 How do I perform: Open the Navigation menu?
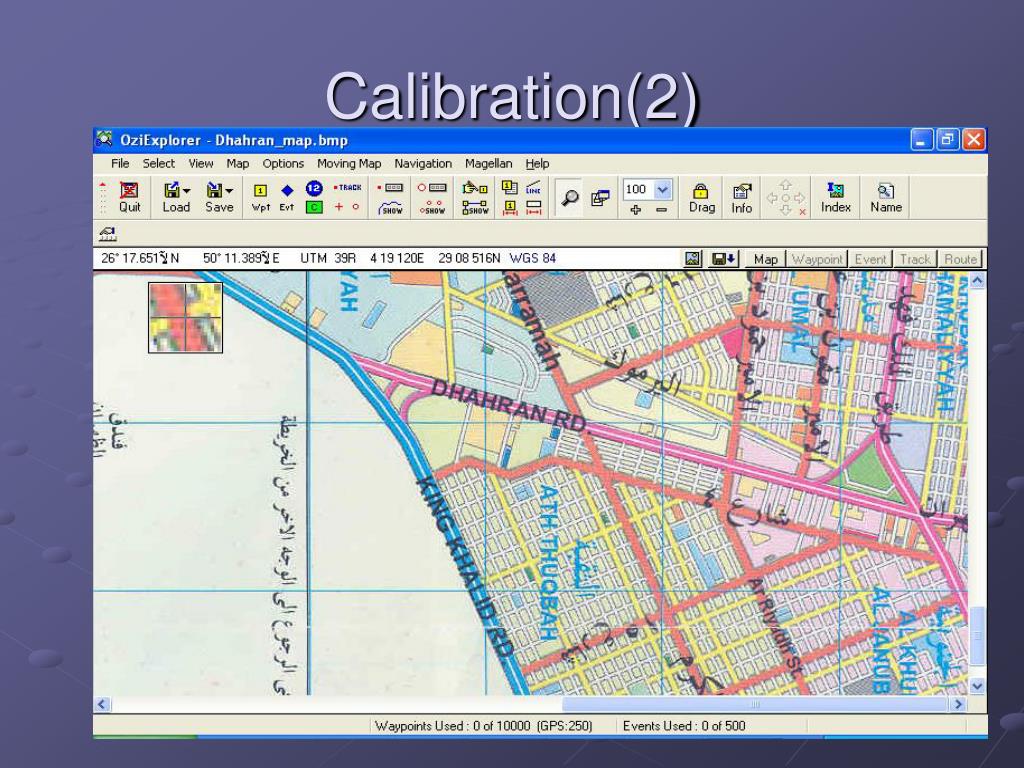pos(423,163)
